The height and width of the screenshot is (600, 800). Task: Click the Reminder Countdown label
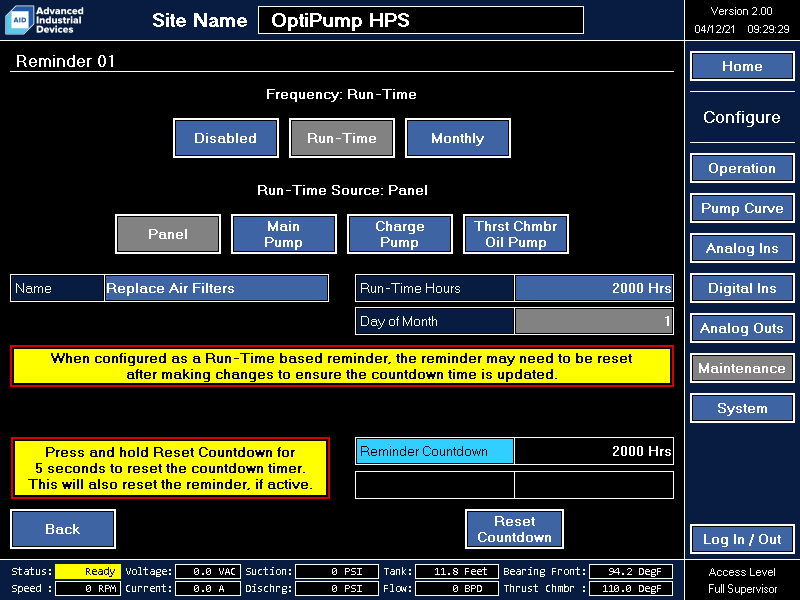(x=435, y=452)
